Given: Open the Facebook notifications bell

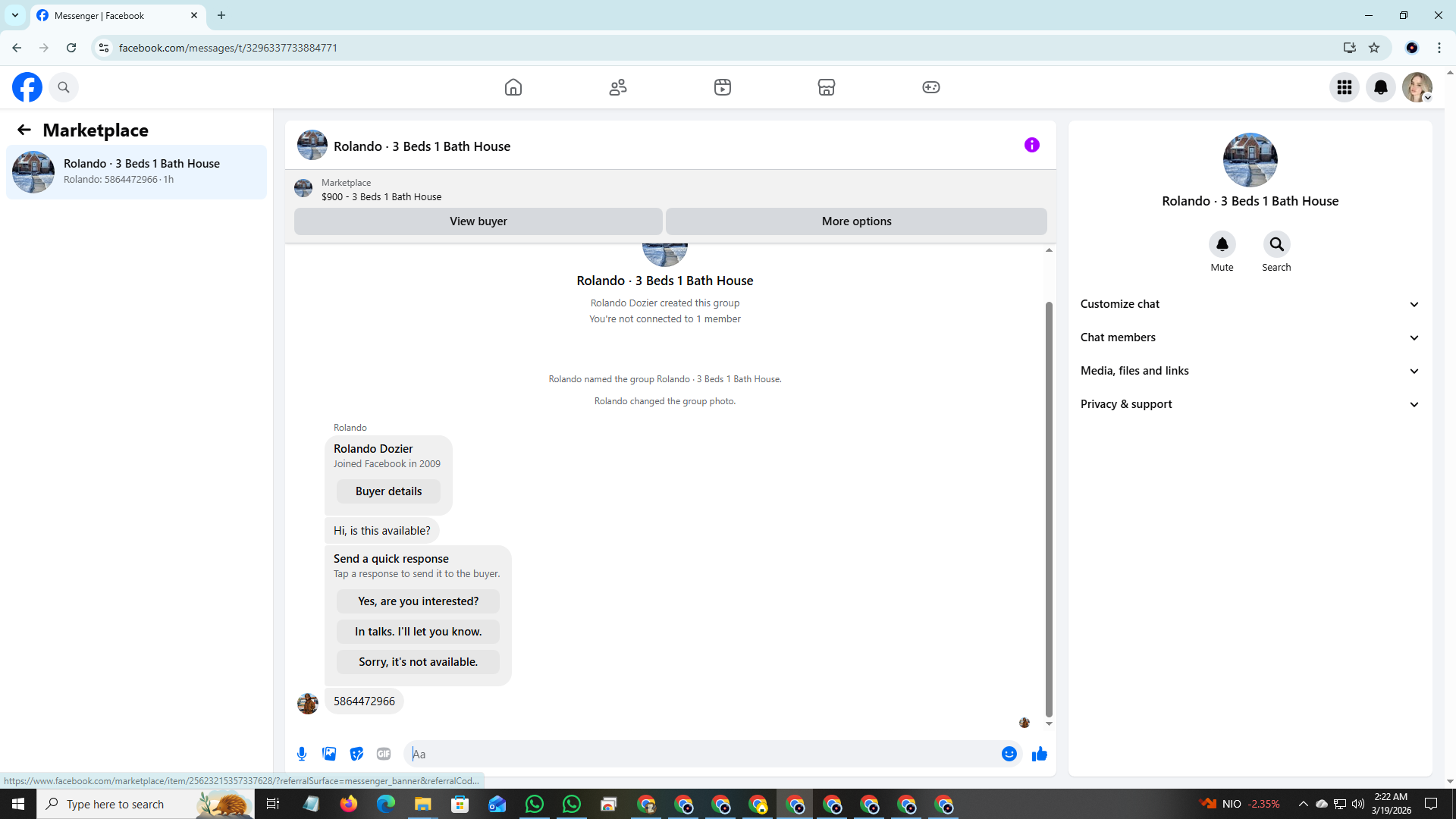Looking at the screenshot, I should click(x=1380, y=87).
